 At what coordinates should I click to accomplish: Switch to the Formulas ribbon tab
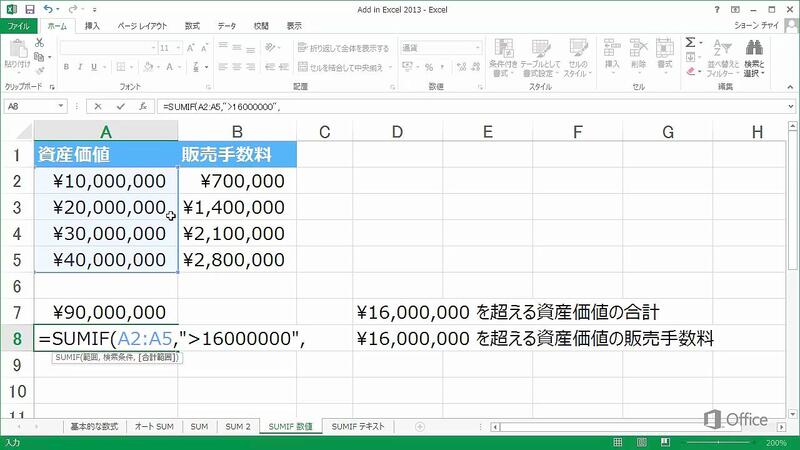click(192, 26)
